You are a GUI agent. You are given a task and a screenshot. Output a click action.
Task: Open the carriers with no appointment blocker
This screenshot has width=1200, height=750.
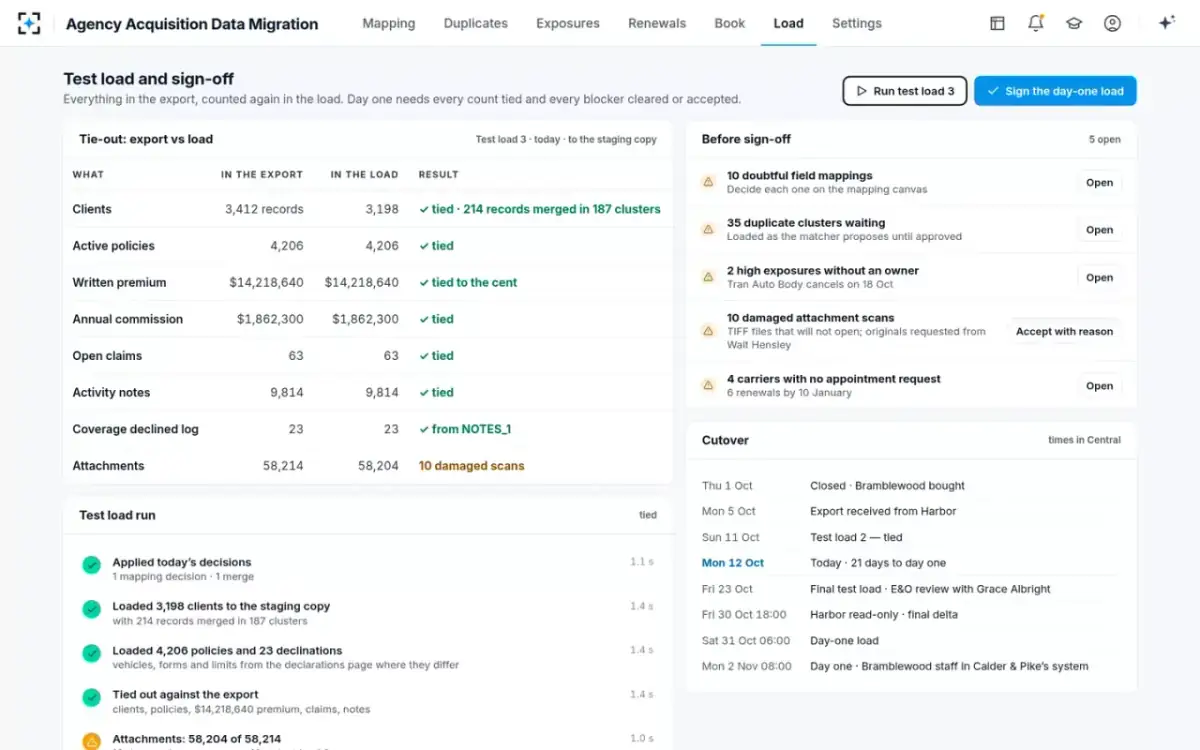pyautogui.click(x=1099, y=386)
